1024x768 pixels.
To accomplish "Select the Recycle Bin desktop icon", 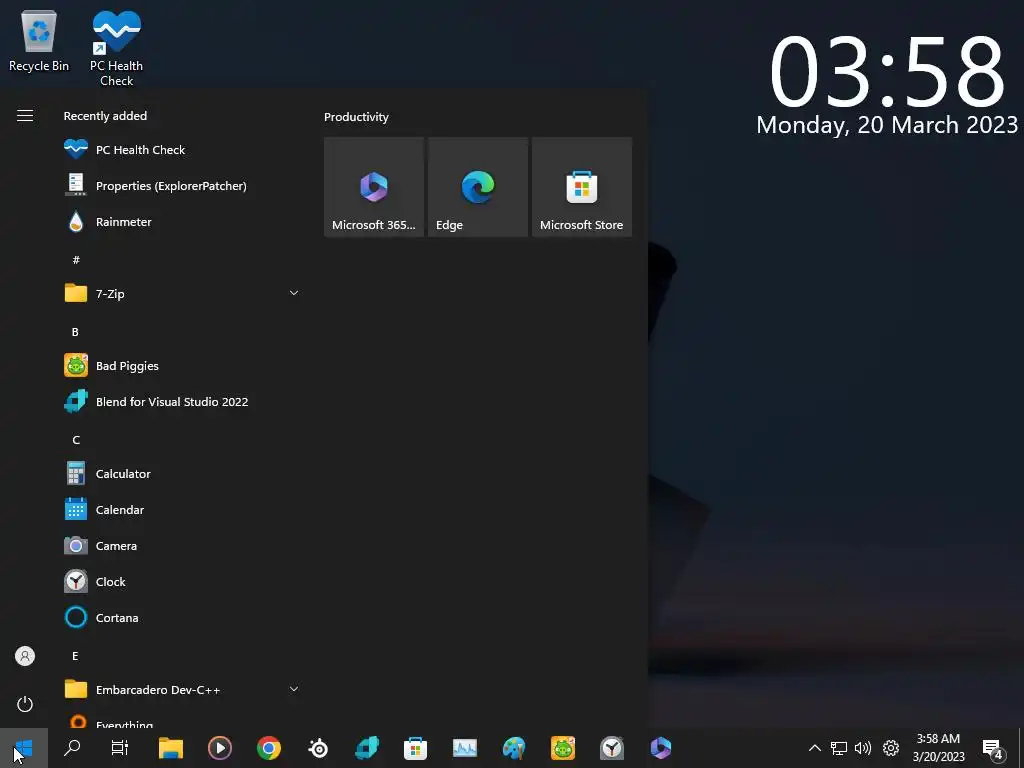I will pos(39,40).
